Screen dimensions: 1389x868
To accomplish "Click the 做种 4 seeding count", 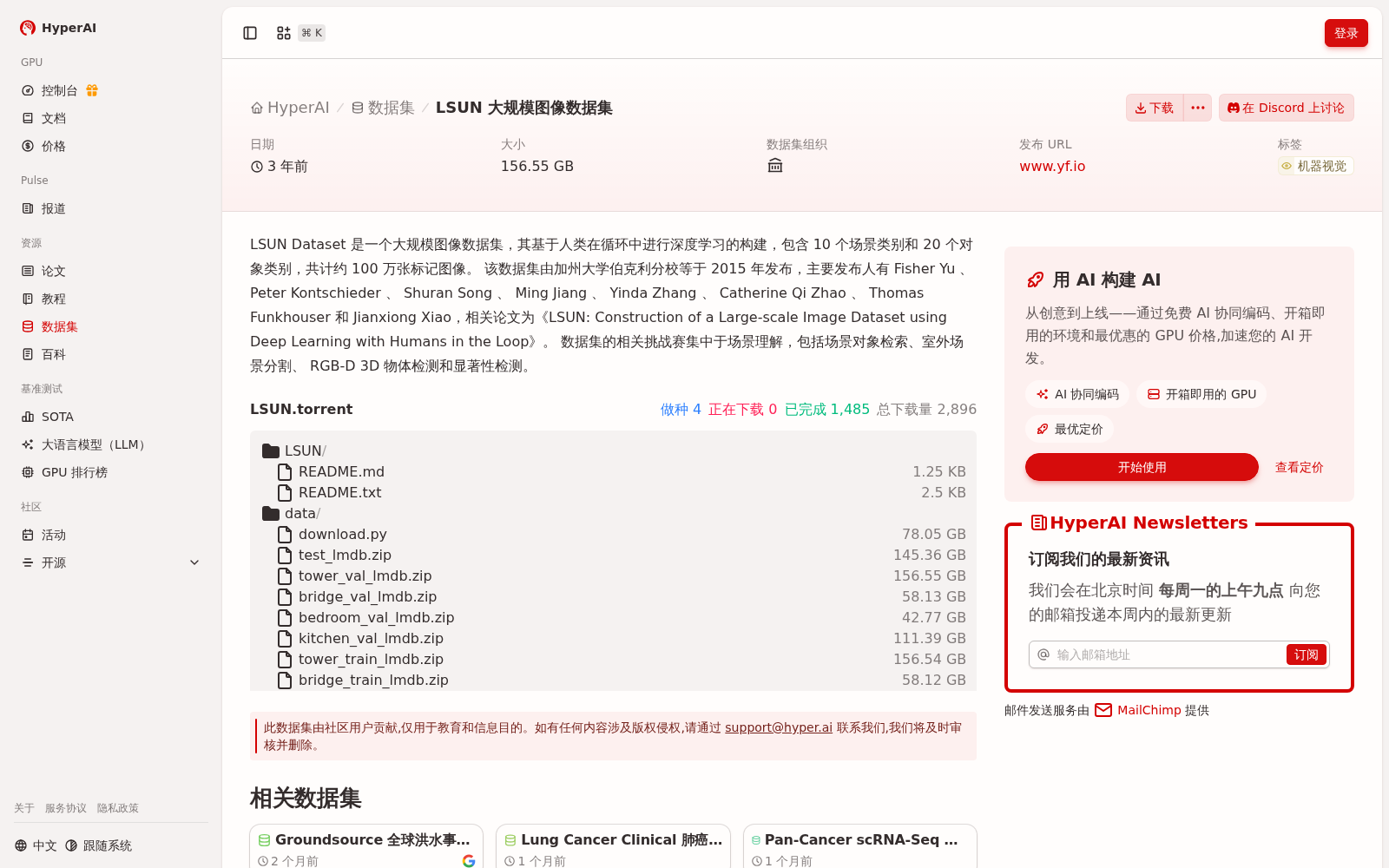I will tap(681, 409).
